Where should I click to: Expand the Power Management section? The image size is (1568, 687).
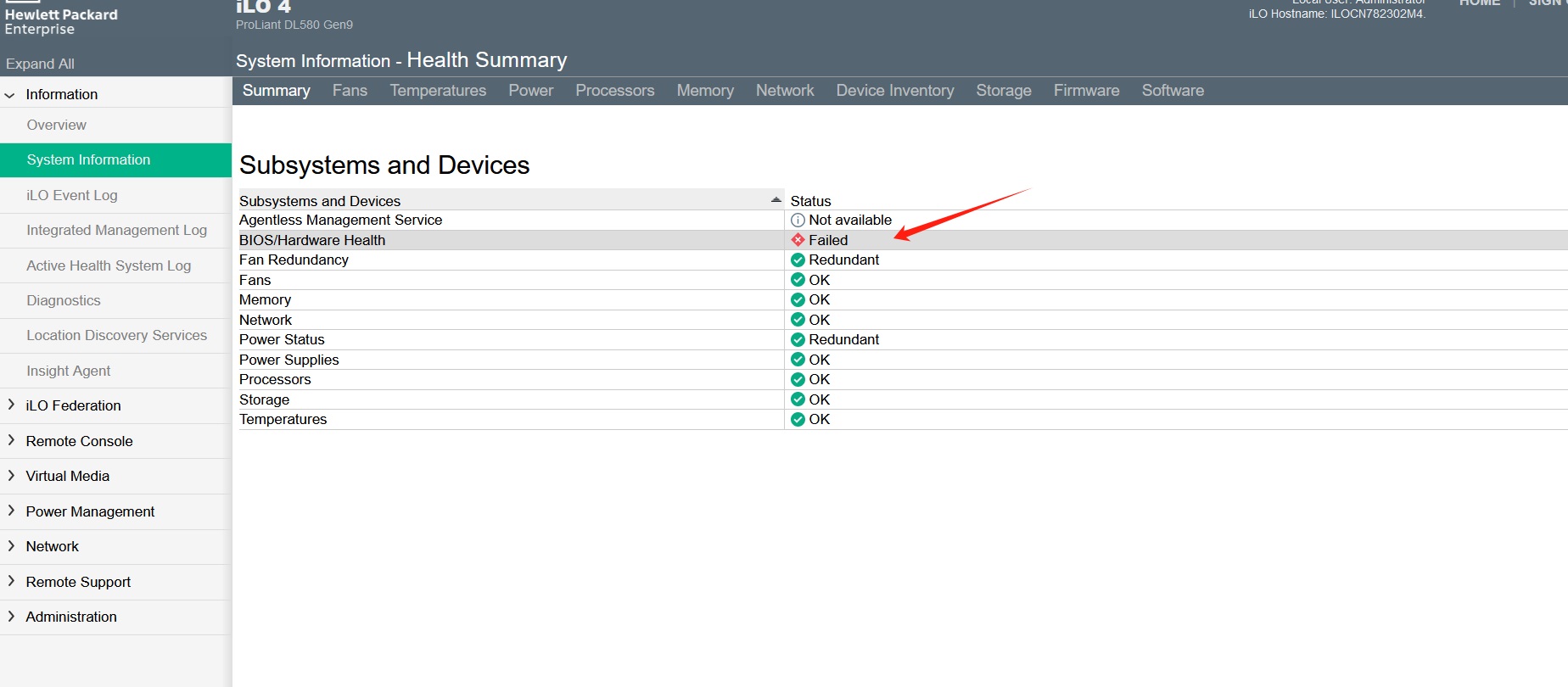[11, 511]
